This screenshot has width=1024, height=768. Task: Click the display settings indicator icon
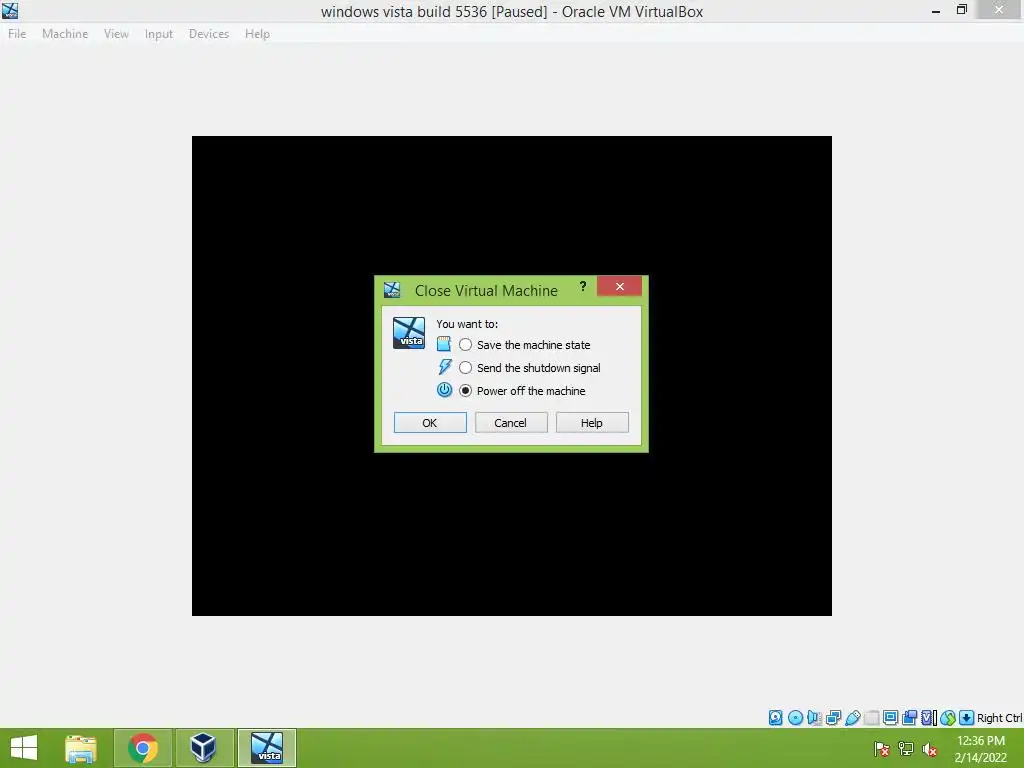(x=890, y=718)
